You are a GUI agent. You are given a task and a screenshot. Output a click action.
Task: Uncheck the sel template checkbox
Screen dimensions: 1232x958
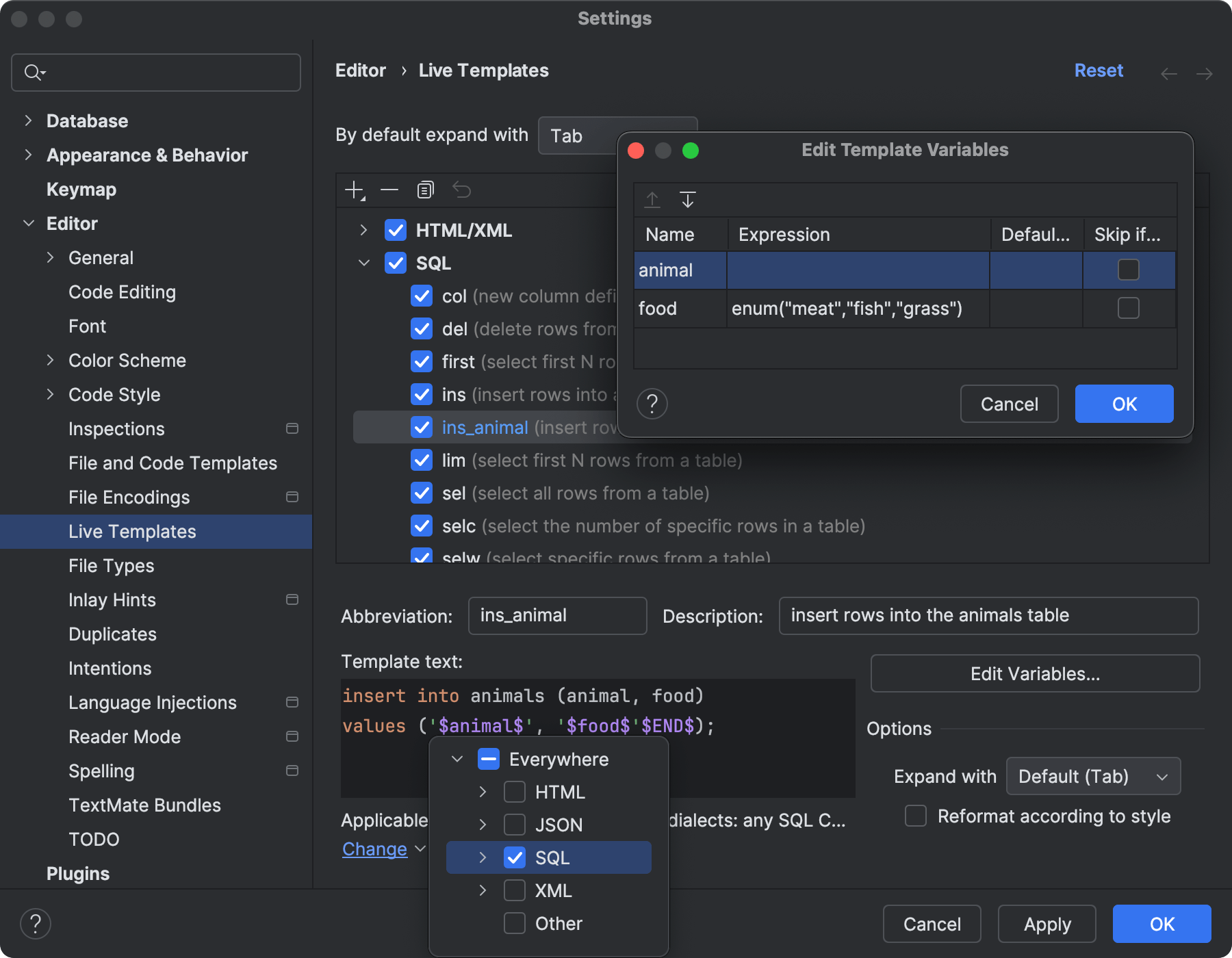422,493
